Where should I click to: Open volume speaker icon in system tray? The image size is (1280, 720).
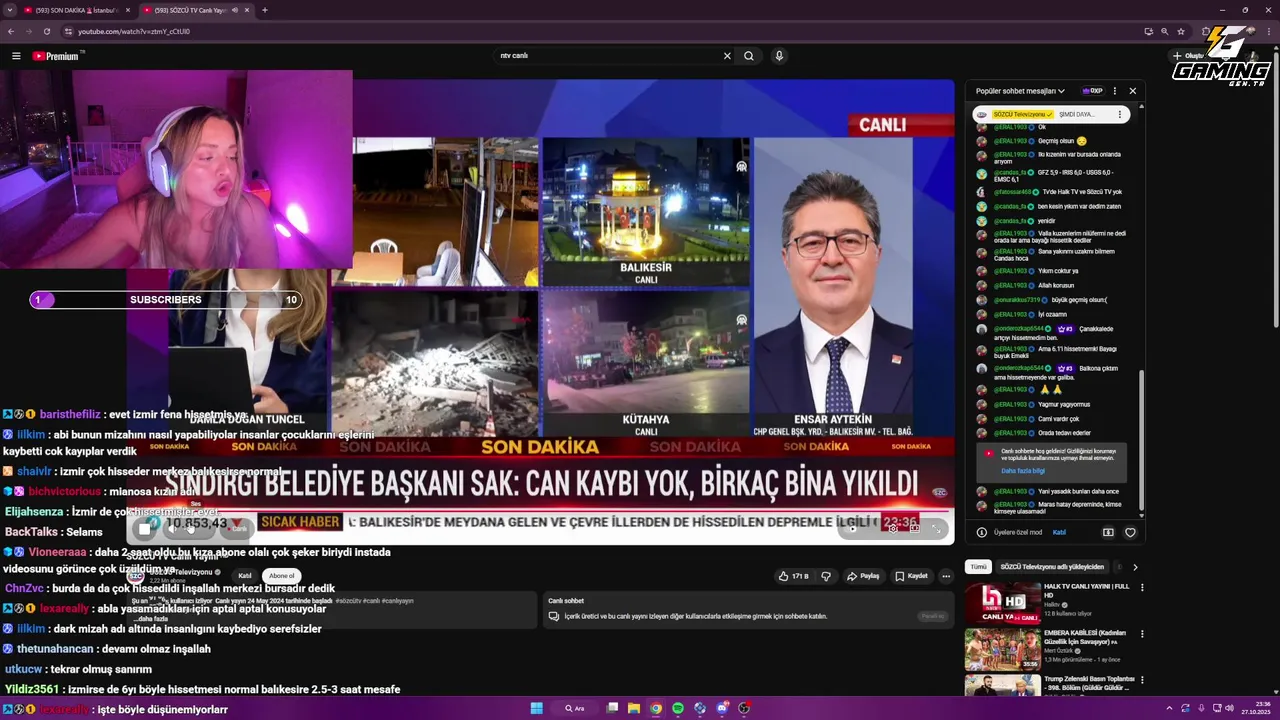[x=1229, y=708]
